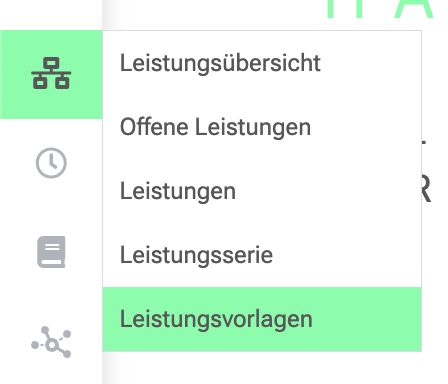Select the gray book icon in sidebar

click(x=51, y=252)
